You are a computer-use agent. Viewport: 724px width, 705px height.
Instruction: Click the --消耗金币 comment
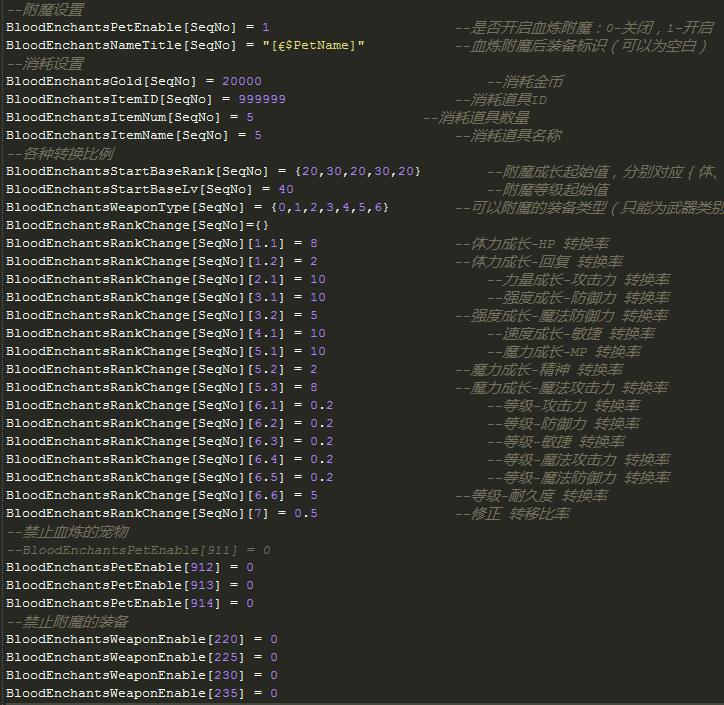pos(525,81)
